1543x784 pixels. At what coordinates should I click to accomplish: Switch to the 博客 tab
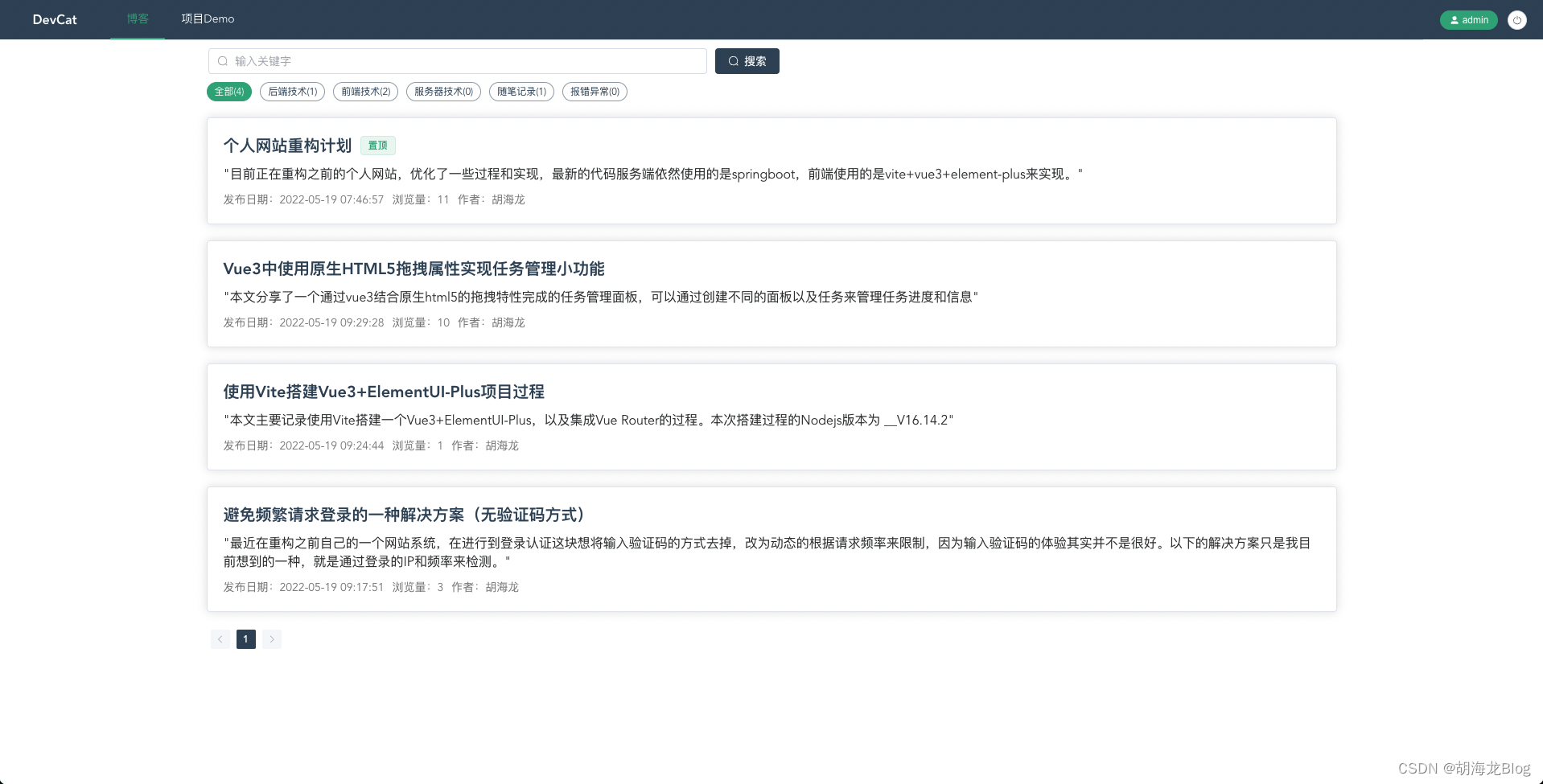pos(137,18)
